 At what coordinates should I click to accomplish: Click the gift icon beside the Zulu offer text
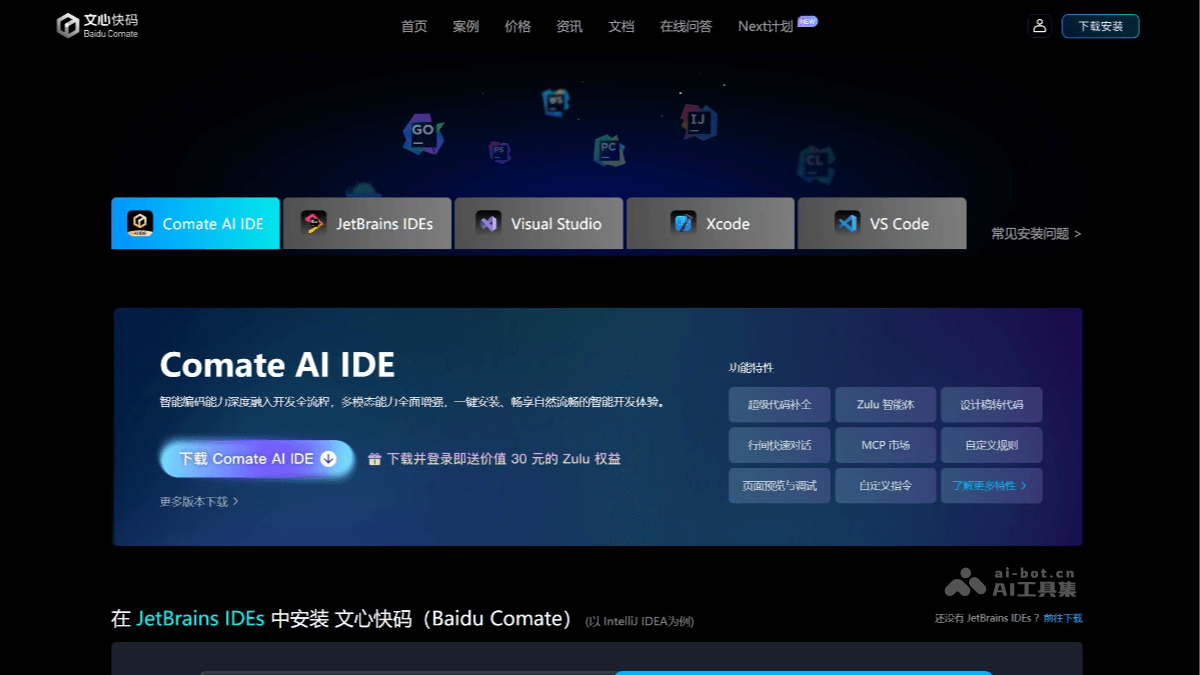pyautogui.click(x=374, y=458)
